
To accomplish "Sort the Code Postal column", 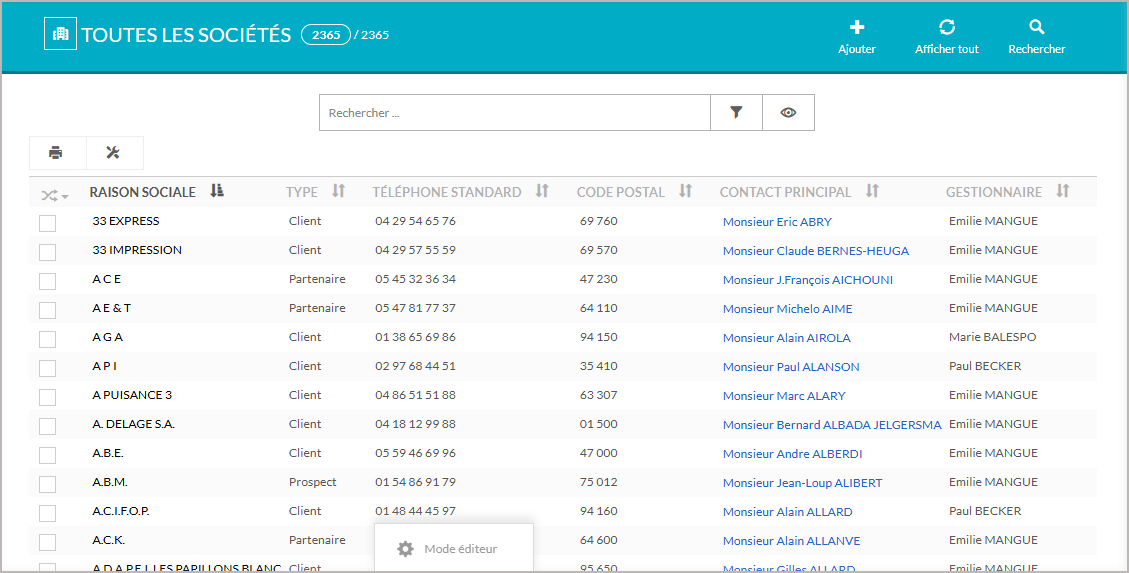I will (x=685, y=191).
